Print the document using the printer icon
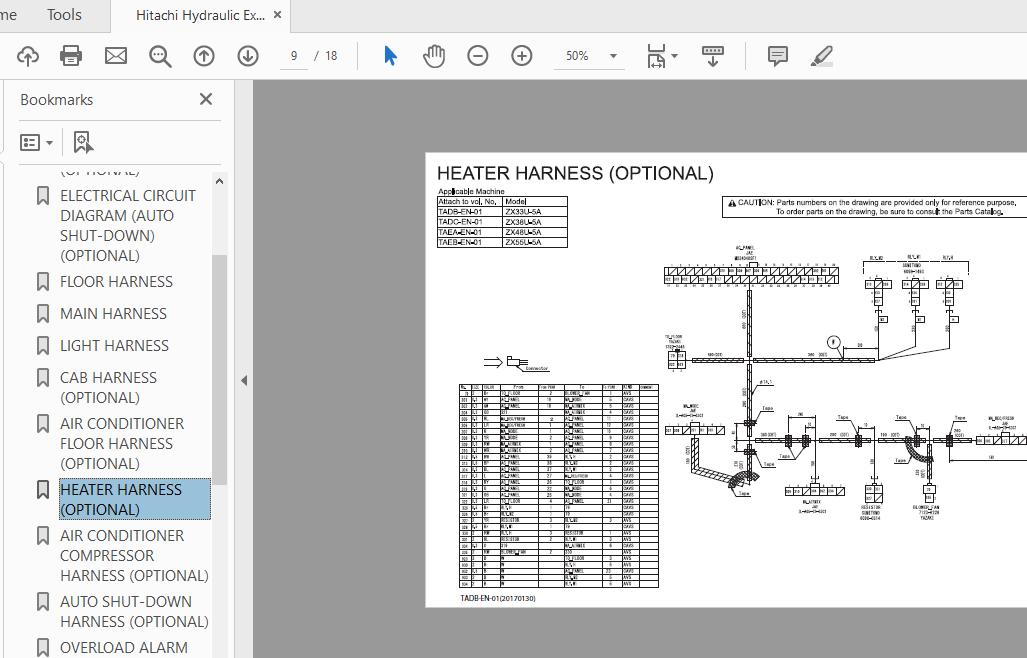Screen dimensions: 1027x658 click(71, 56)
